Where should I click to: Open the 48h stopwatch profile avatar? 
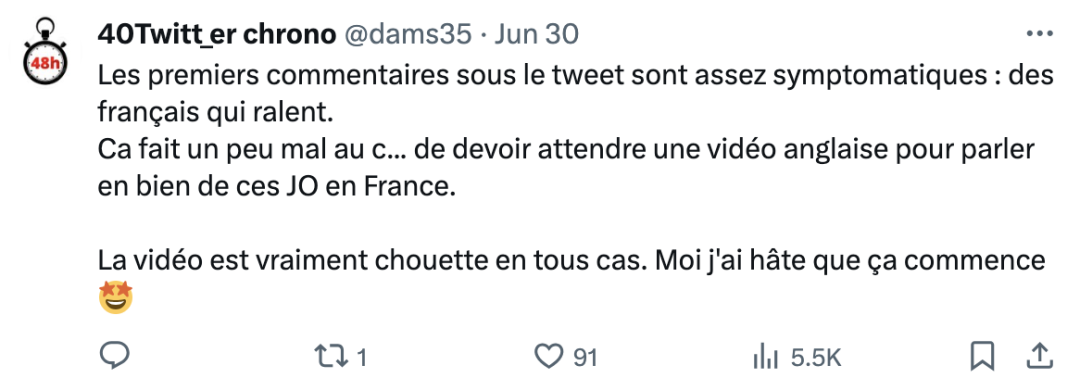click(44, 52)
